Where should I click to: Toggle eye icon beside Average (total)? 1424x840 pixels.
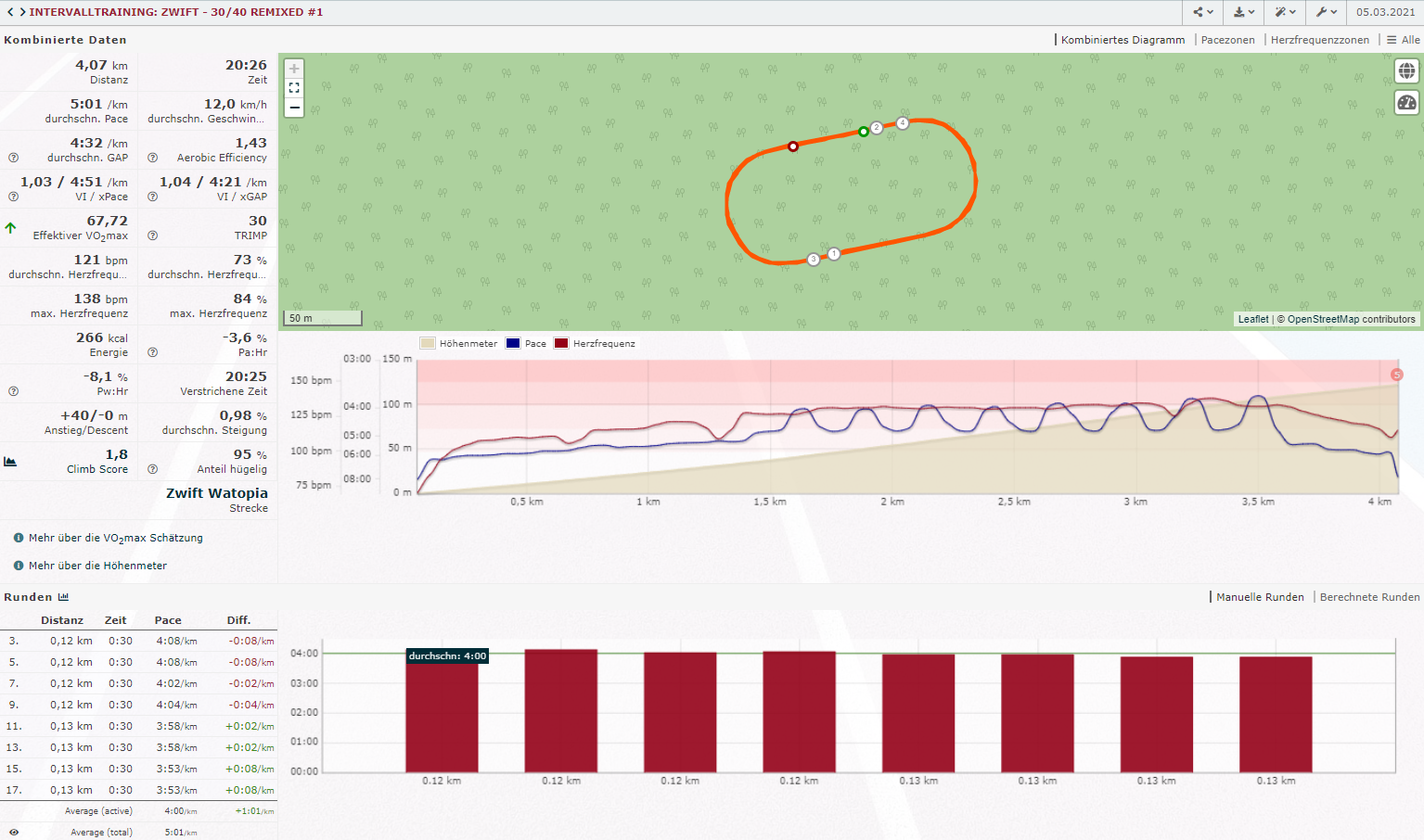[x=14, y=833]
